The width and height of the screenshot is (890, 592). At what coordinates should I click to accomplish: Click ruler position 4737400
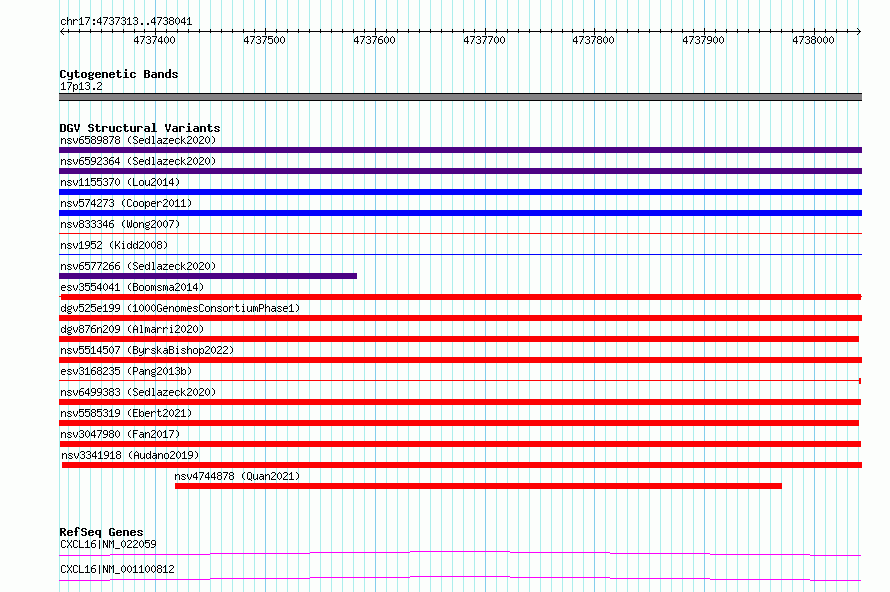[x=154, y=40]
